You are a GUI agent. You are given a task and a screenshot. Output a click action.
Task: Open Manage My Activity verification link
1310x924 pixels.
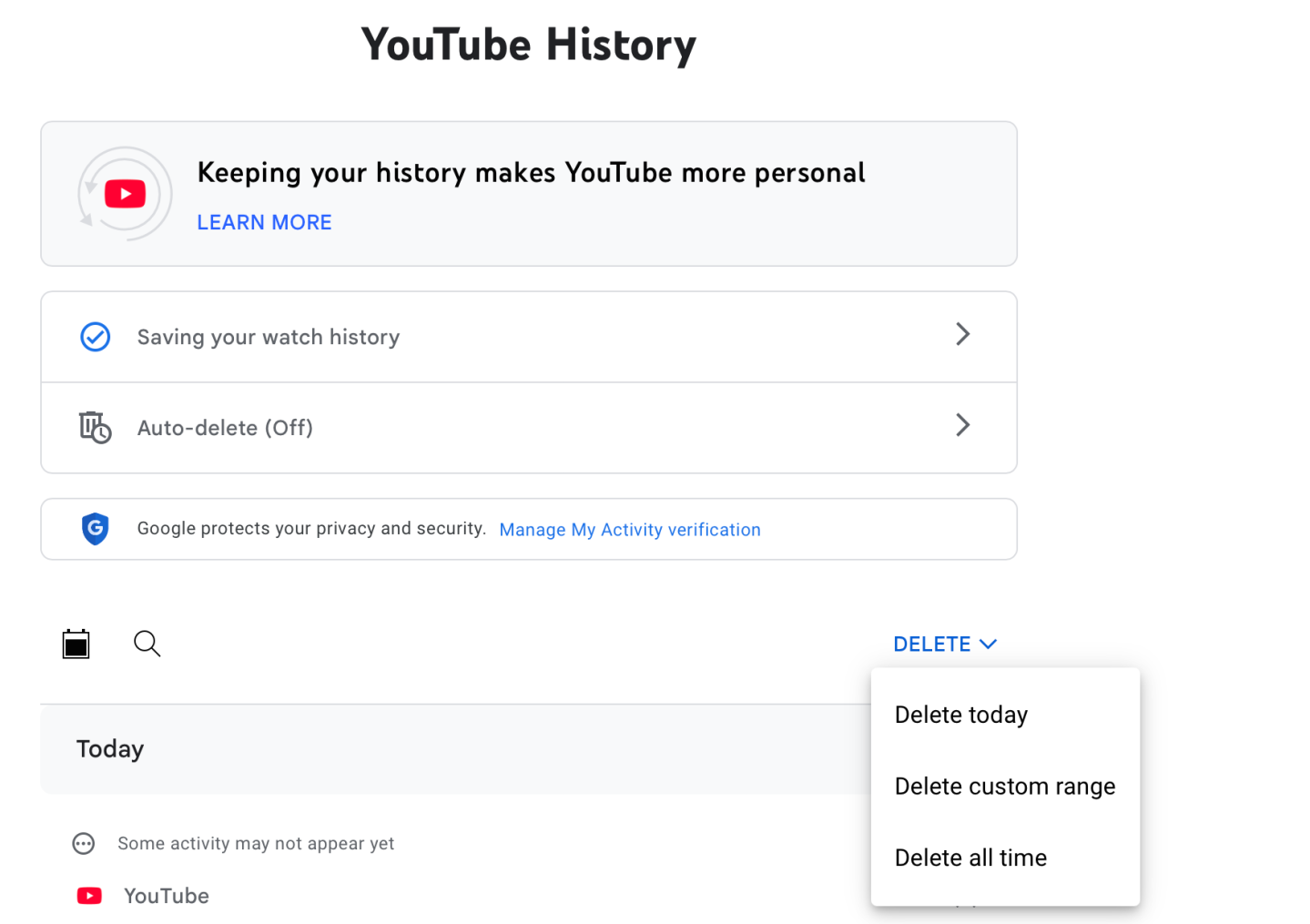click(629, 530)
